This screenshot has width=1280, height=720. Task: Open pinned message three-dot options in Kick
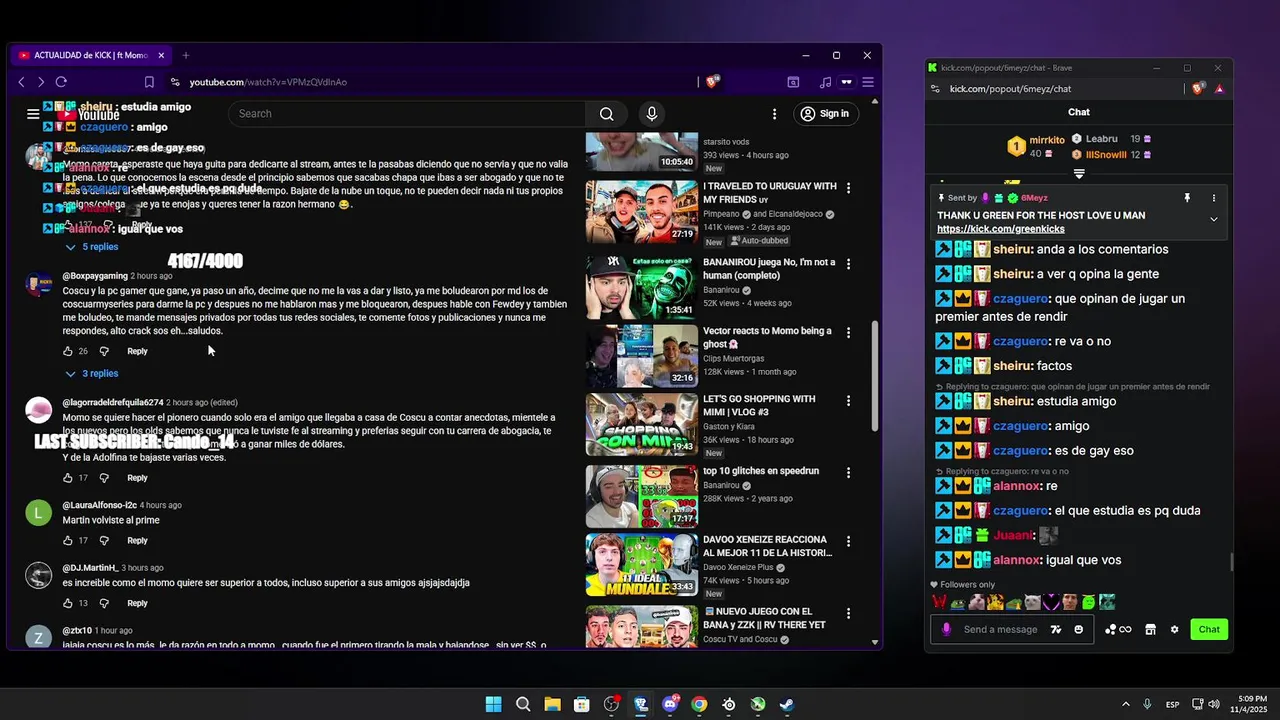(x=1214, y=198)
